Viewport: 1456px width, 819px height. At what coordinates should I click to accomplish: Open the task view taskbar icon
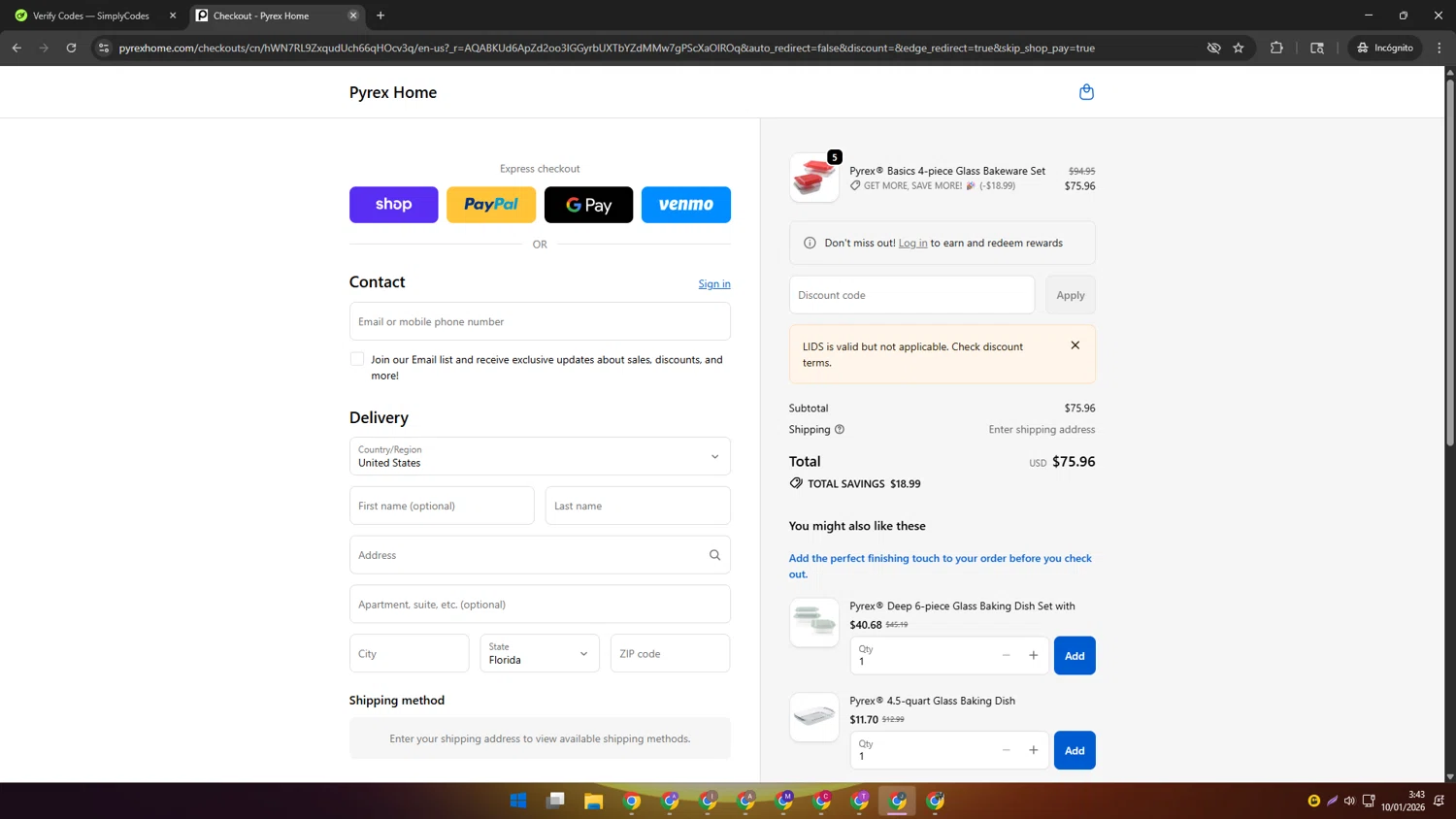pos(556,801)
